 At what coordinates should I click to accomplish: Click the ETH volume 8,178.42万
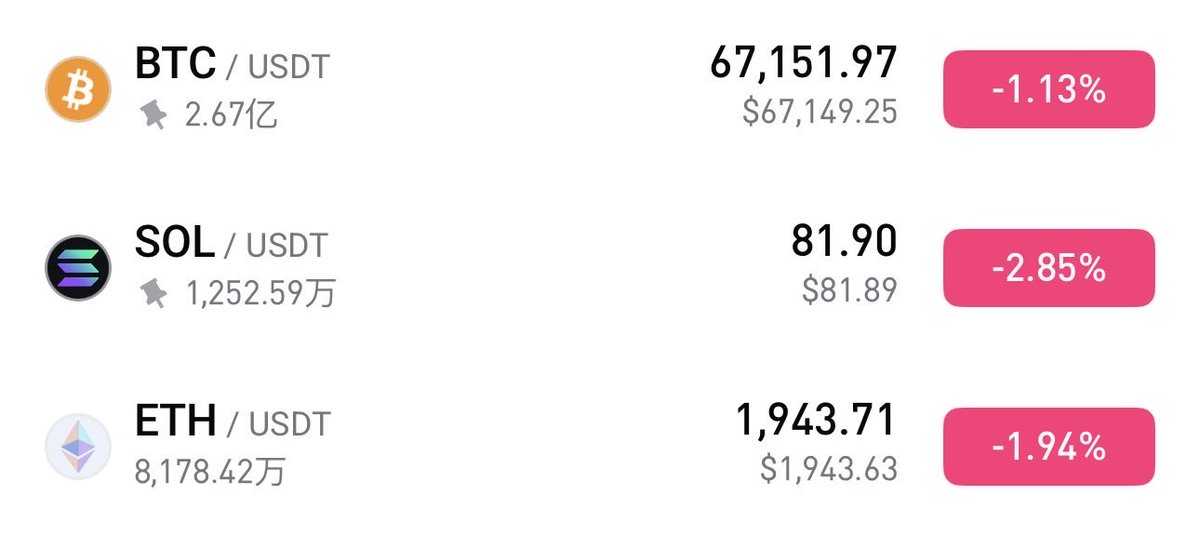[x=210, y=471]
